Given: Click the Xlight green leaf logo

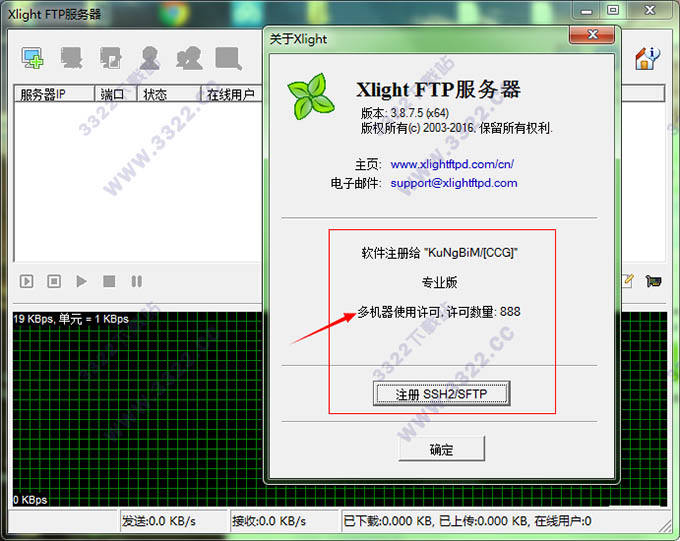Looking at the screenshot, I should click(311, 96).
